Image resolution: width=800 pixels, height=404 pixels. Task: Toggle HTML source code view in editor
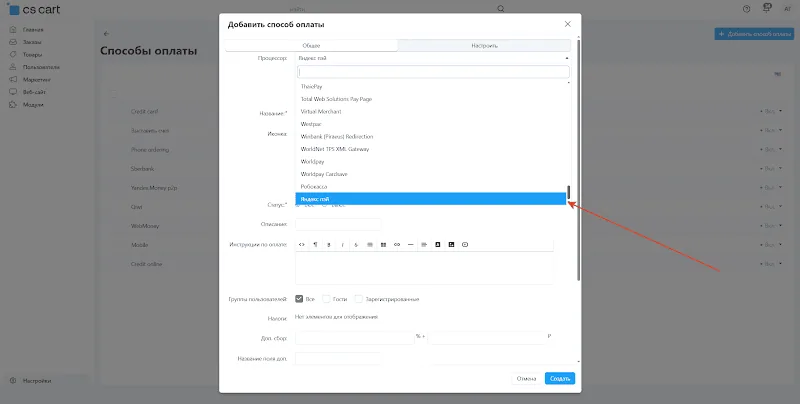click(302, 245)
